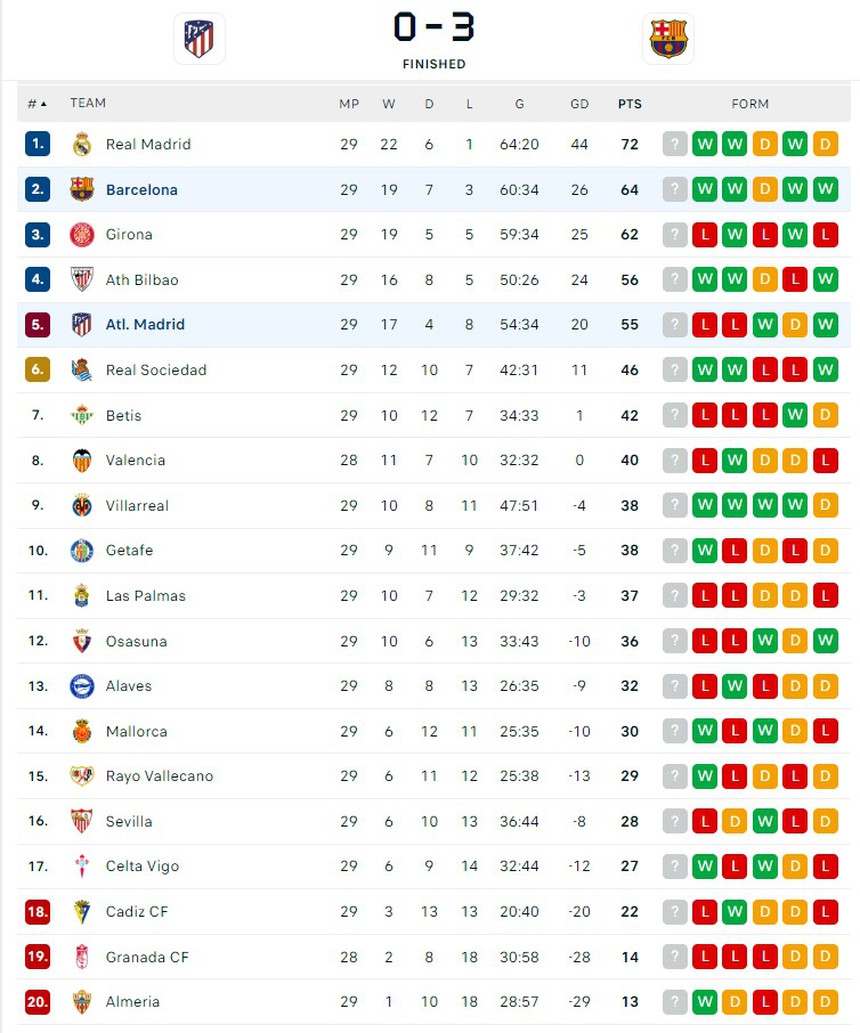Click the Atletico Madrid crest in match header
Image resolution: width=860 pixels, height=1033 pixels.
click(199, 39)
